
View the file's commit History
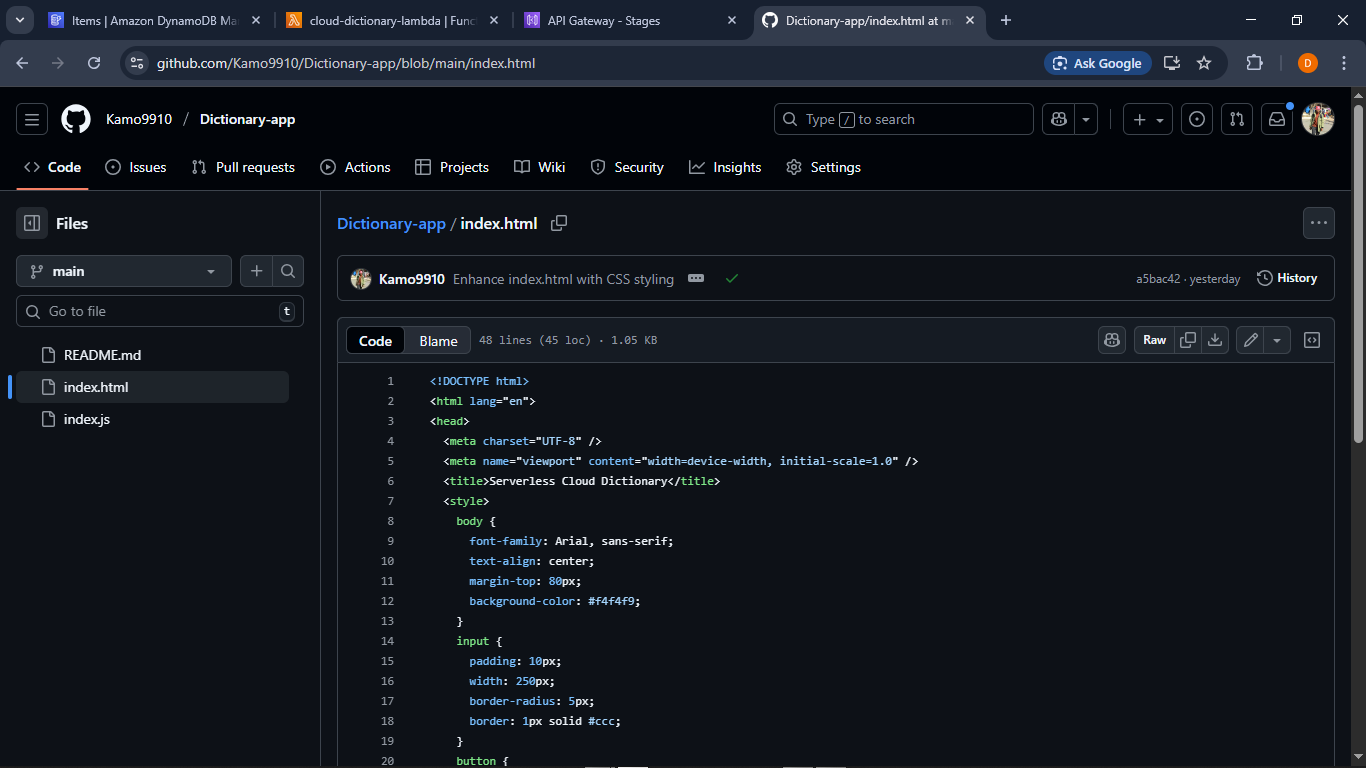tap(1288, 278)
